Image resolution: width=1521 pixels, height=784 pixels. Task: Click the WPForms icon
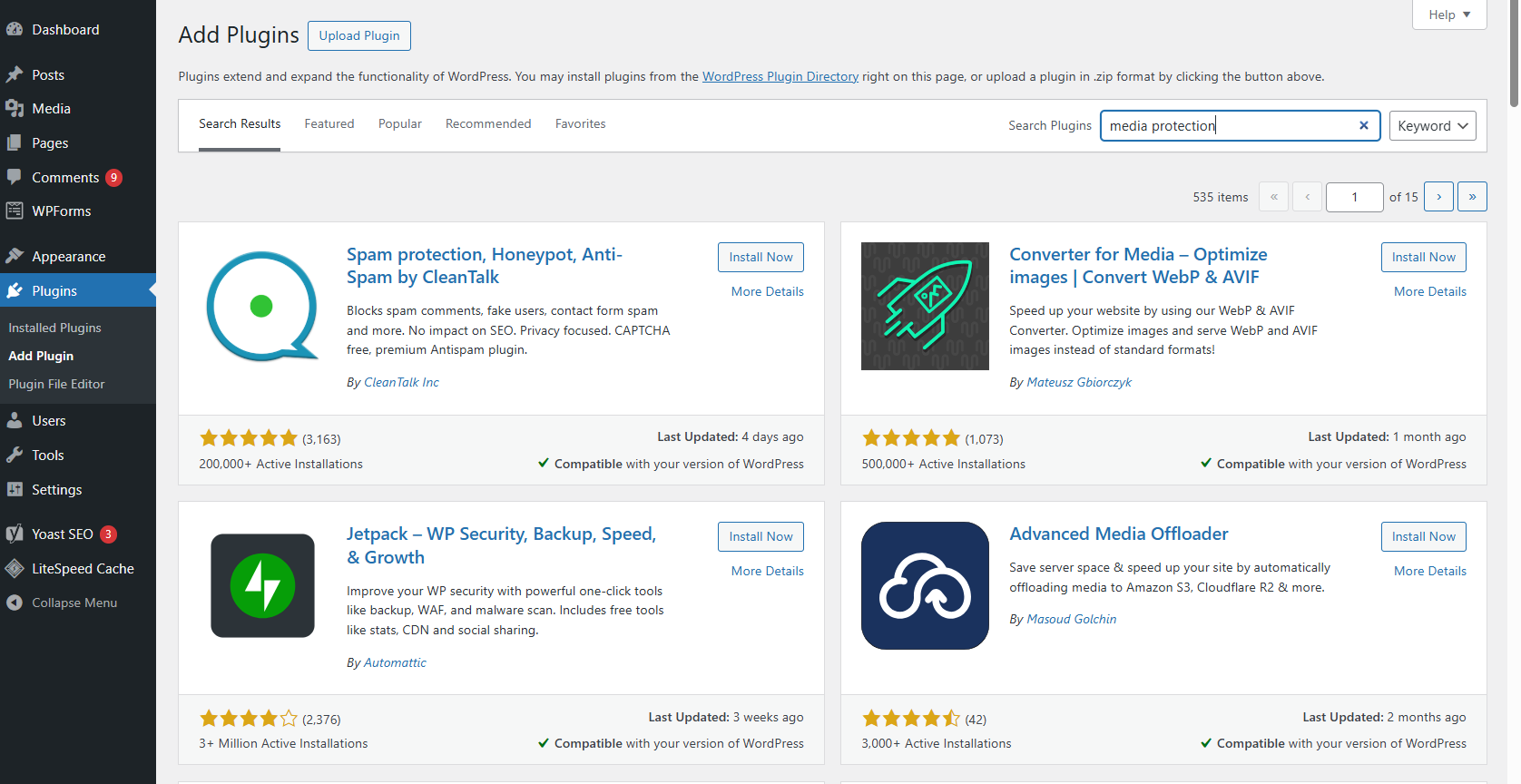coord(15,211)
